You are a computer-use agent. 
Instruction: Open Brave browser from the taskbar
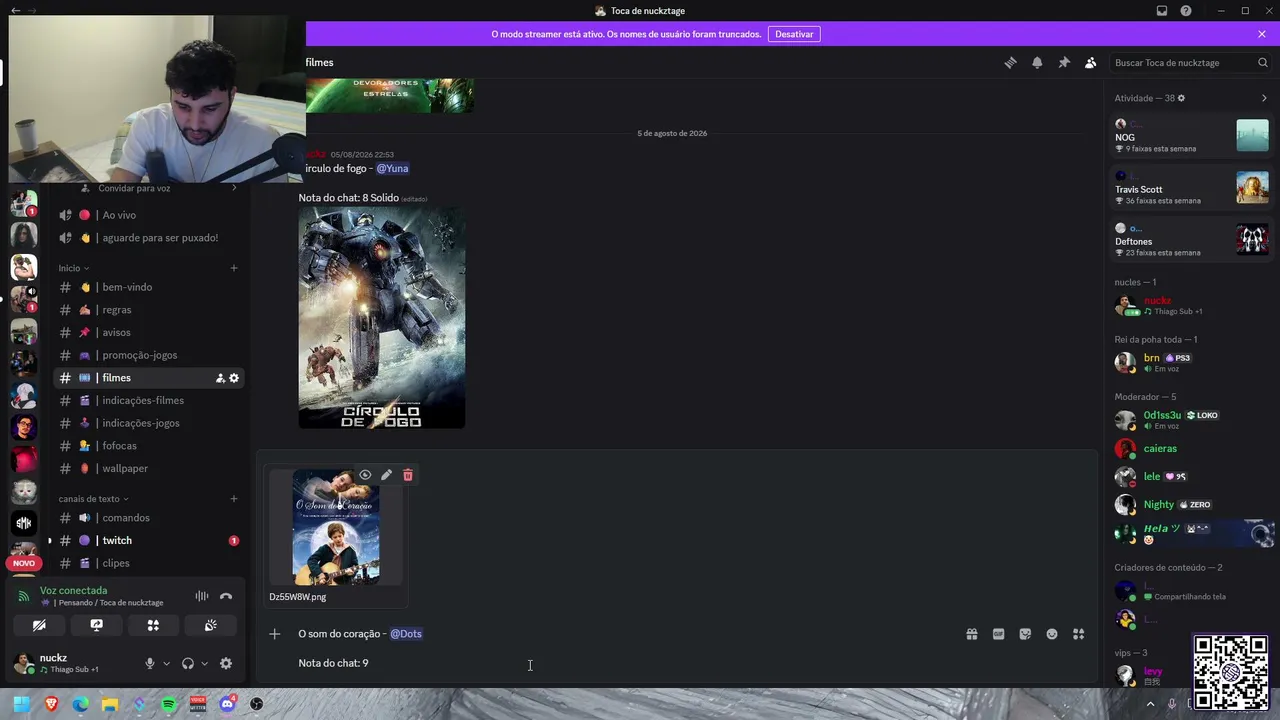51,704
